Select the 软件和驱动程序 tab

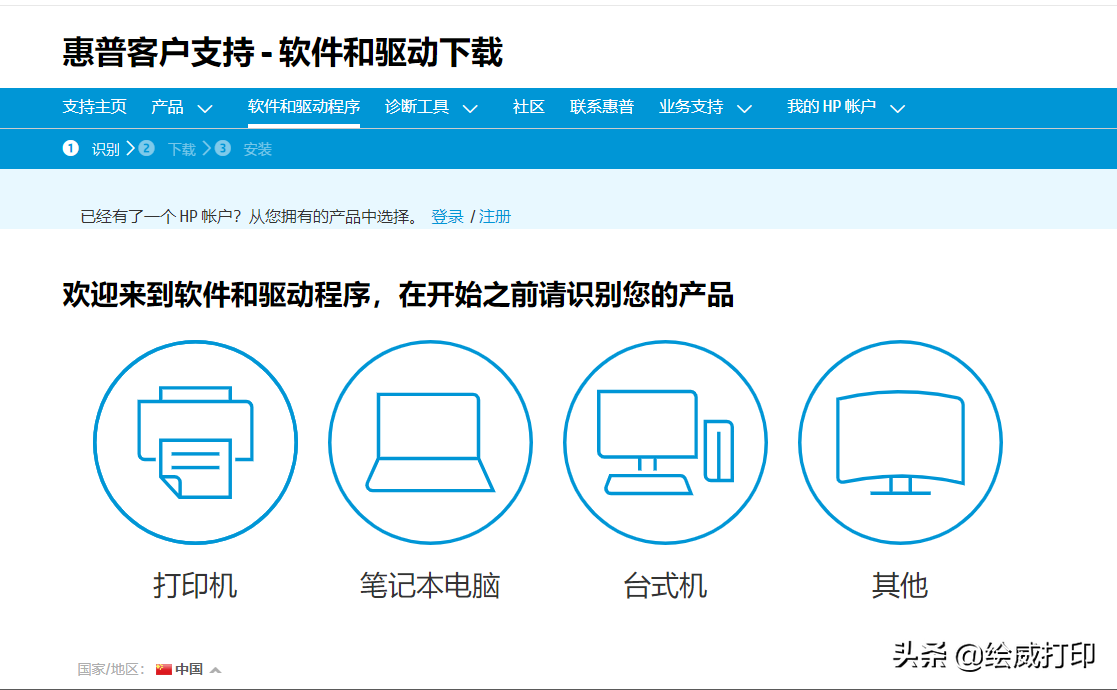tap(303, 107)
